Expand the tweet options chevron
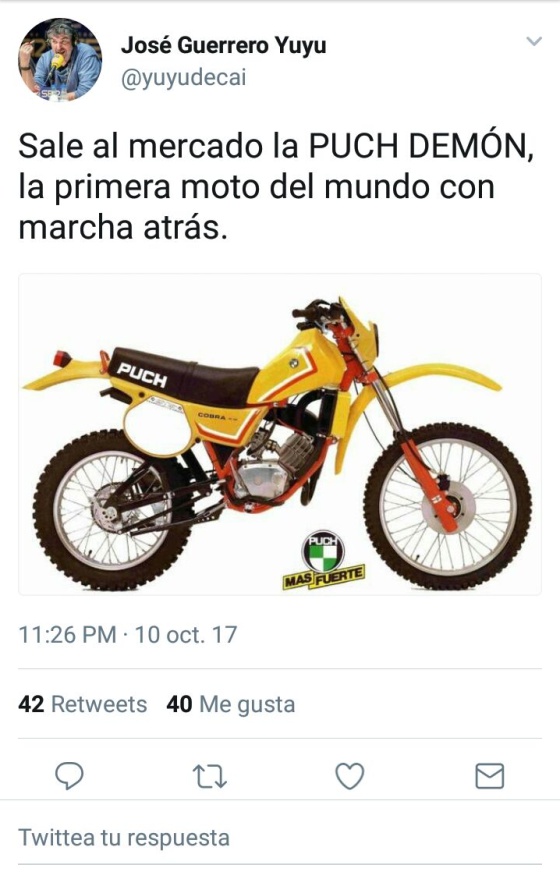 [x=534, y=41]
